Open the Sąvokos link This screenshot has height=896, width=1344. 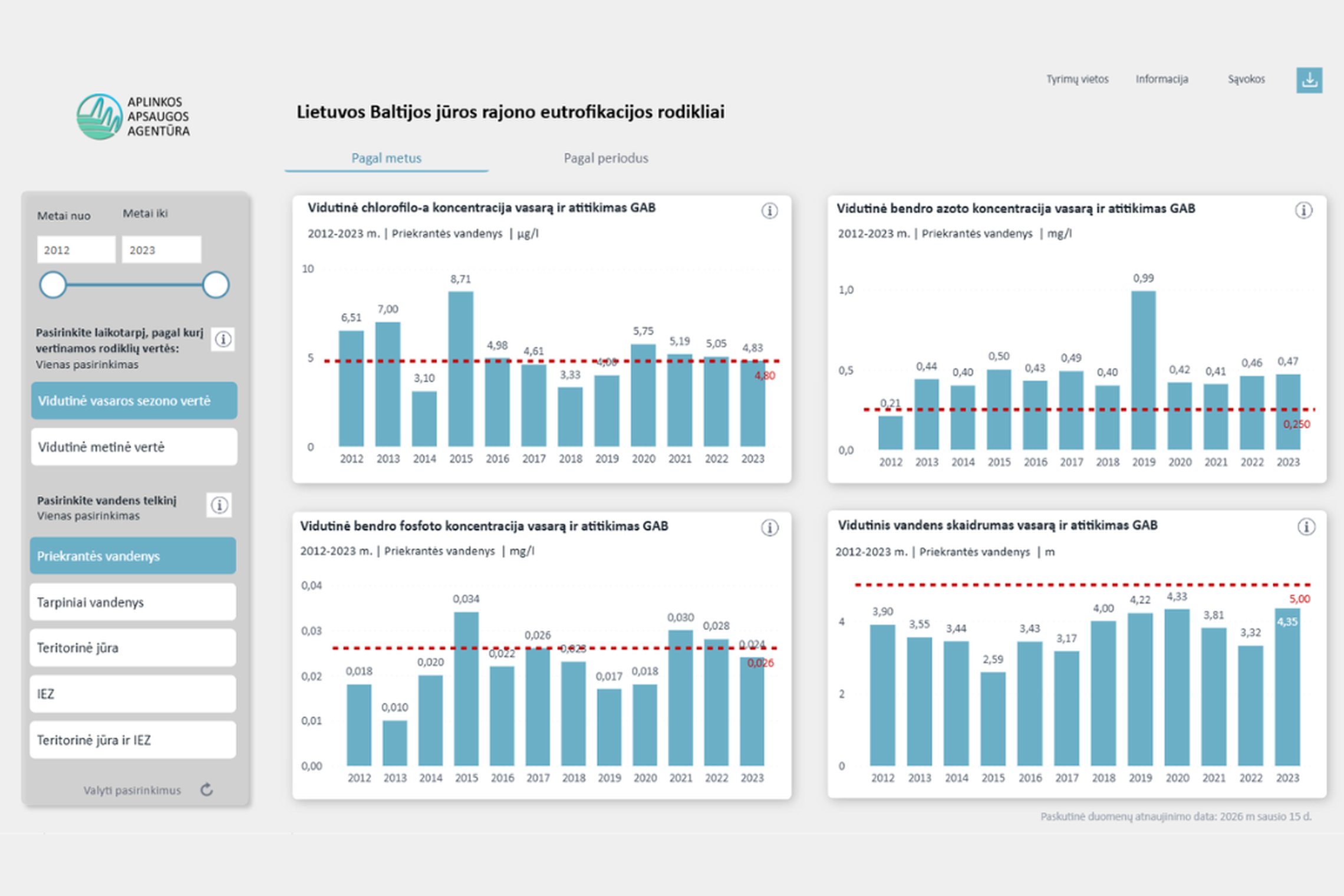[x=1246, y=79]
